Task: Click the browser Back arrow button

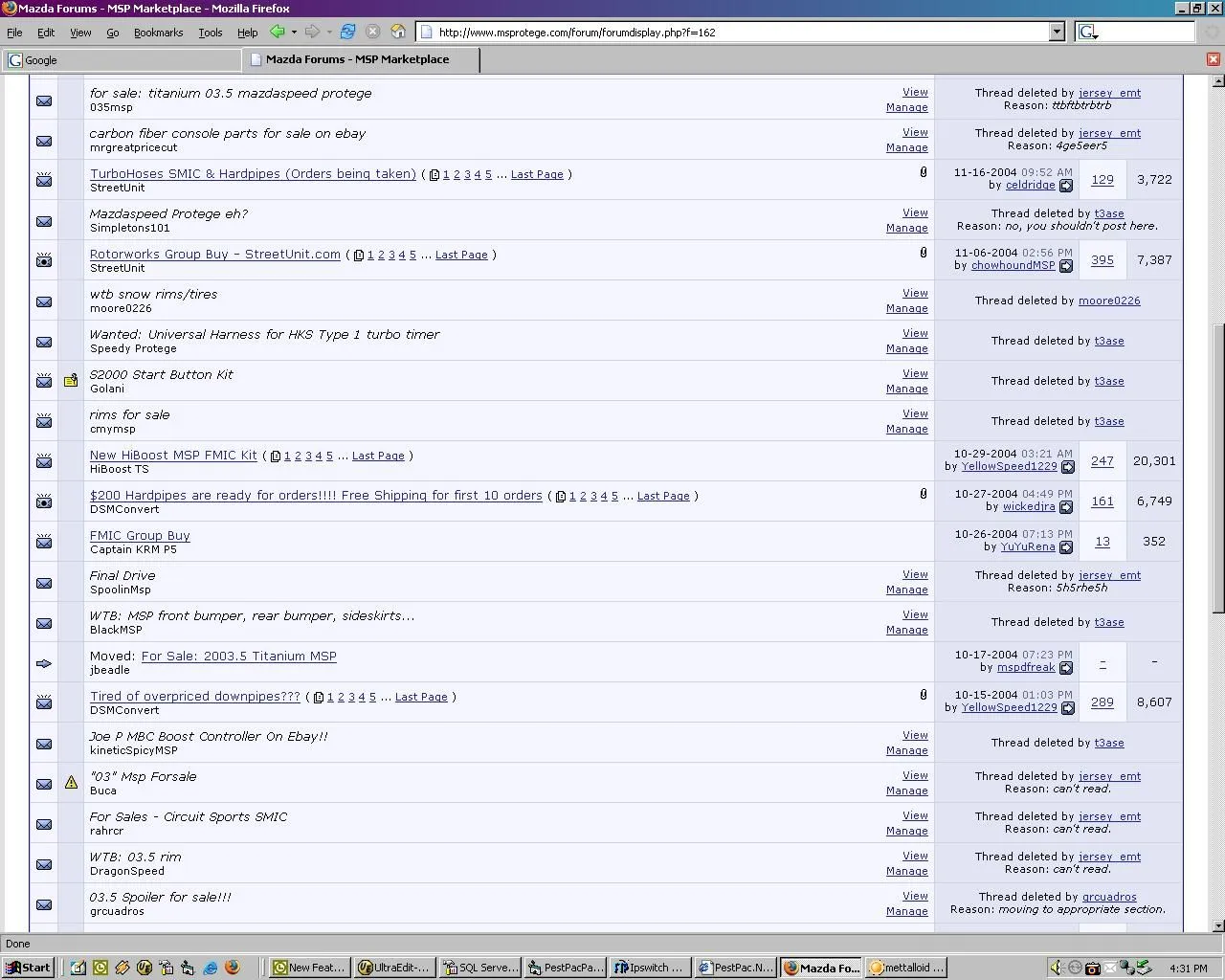Action: pyautogui.click(x=278, y=32)
